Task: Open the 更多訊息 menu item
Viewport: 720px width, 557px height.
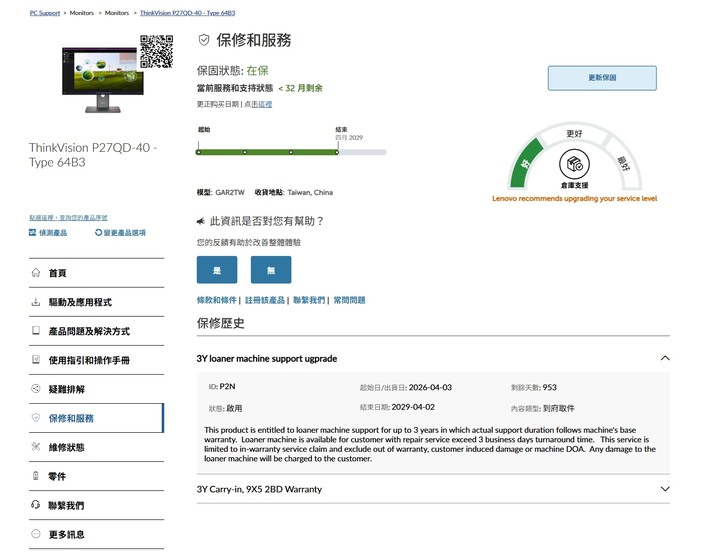Action: [96, 534]
